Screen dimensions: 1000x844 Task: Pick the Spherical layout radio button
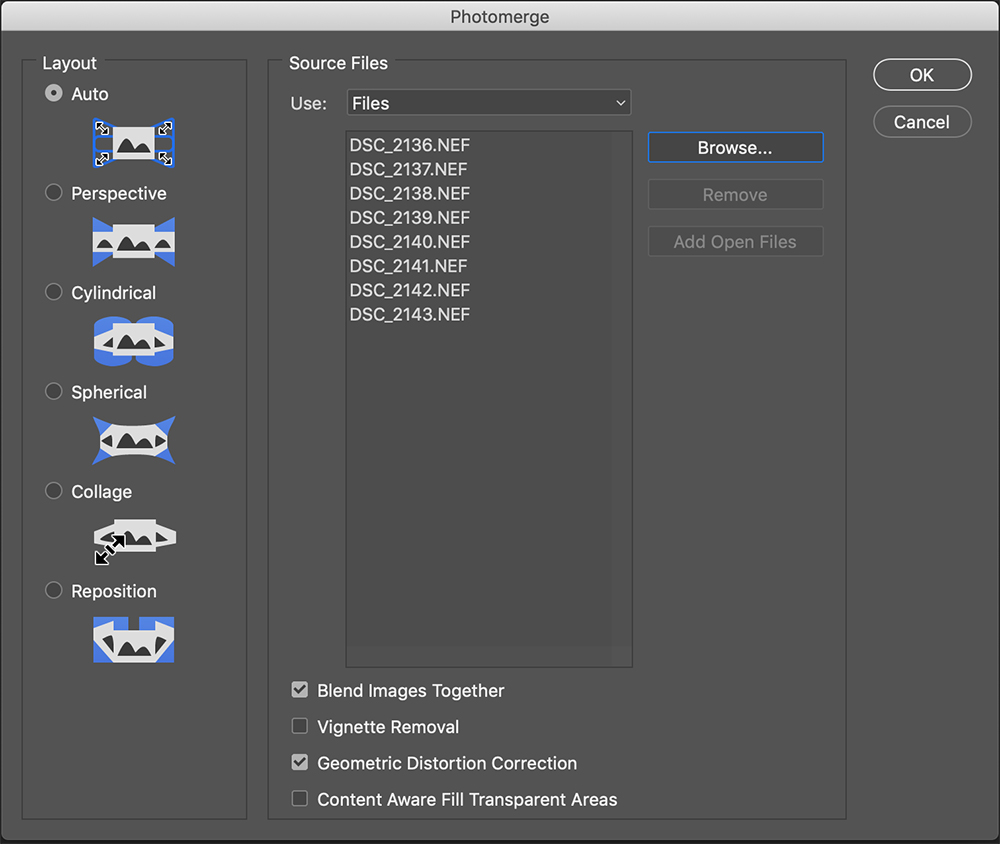point(54,391)
